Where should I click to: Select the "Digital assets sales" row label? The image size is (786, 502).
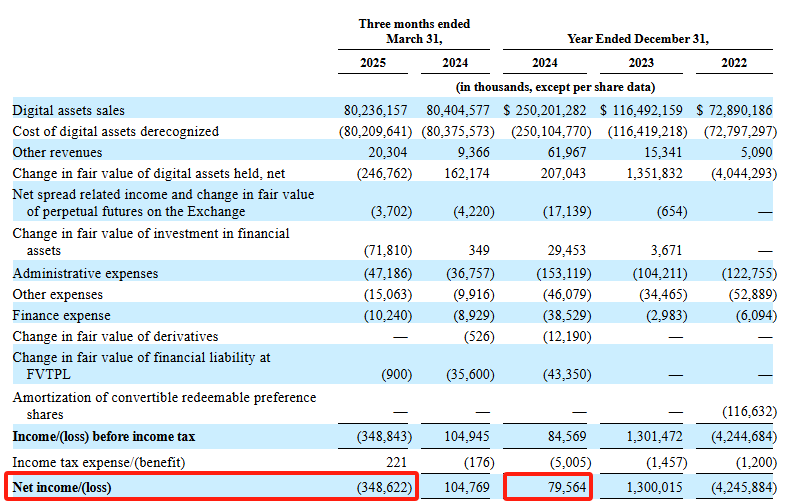tap(69, 110)
